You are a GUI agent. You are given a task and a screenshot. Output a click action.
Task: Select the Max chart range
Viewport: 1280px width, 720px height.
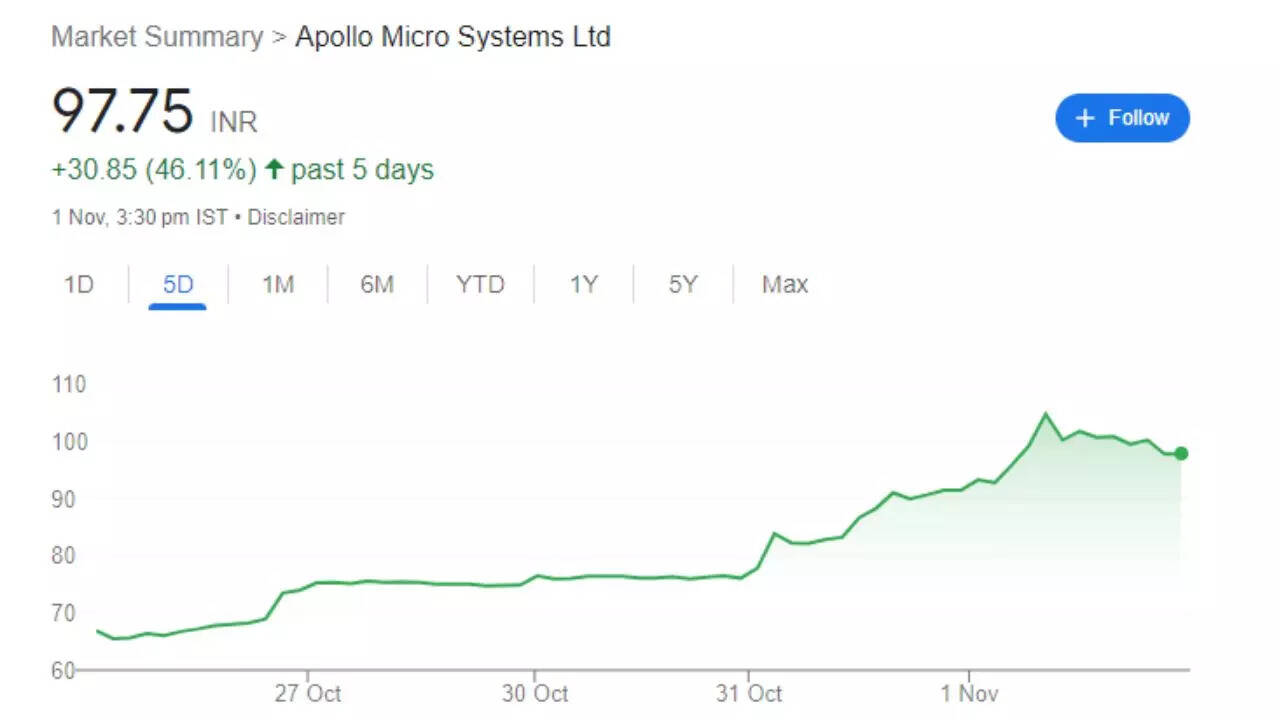pyautogui.click(x=783, y=285)
